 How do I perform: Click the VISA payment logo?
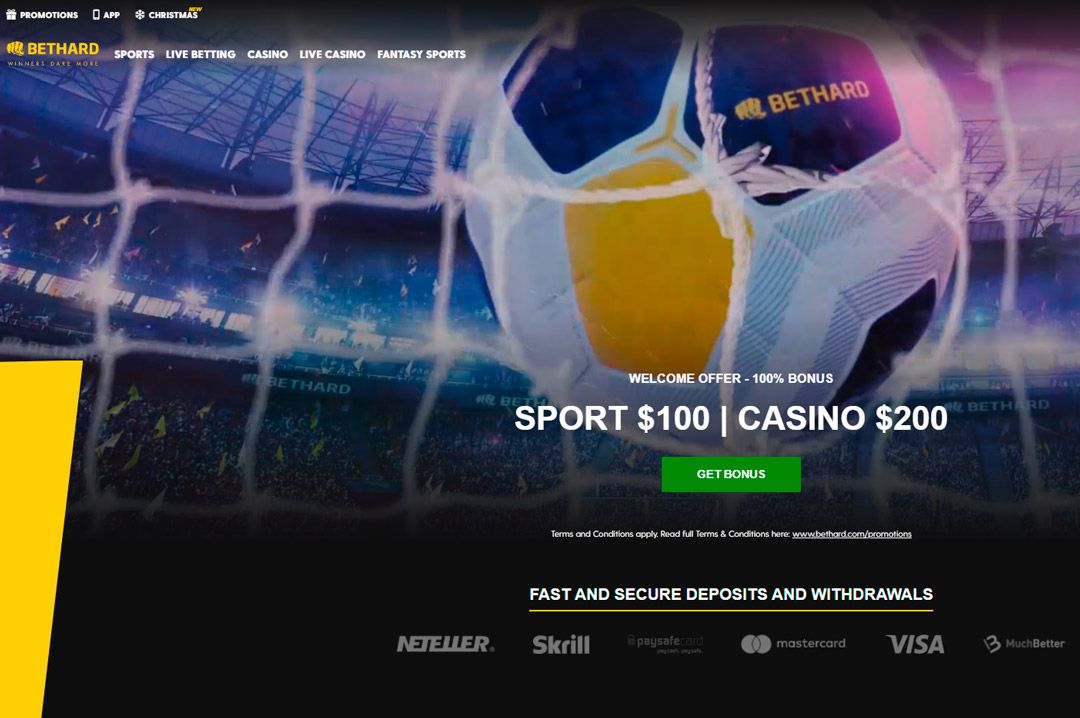[915, 644]
